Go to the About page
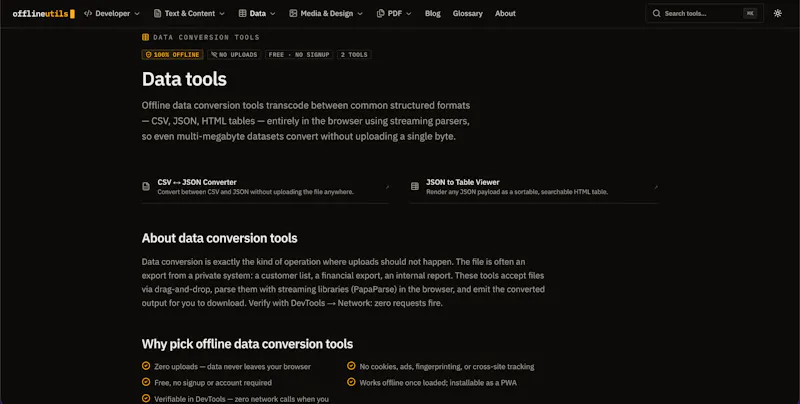Viewport: 800px width, 404px height. [x=505, y=14]
